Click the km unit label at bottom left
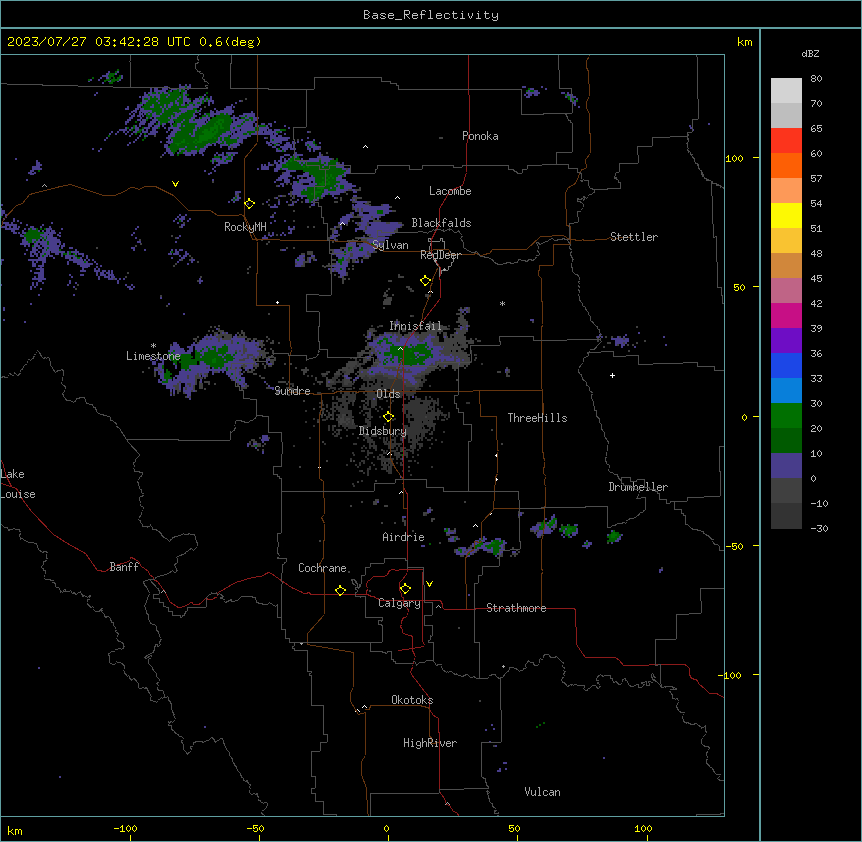Image resolution: width=862 pixels, height=842 pixels. click(15, 830)
